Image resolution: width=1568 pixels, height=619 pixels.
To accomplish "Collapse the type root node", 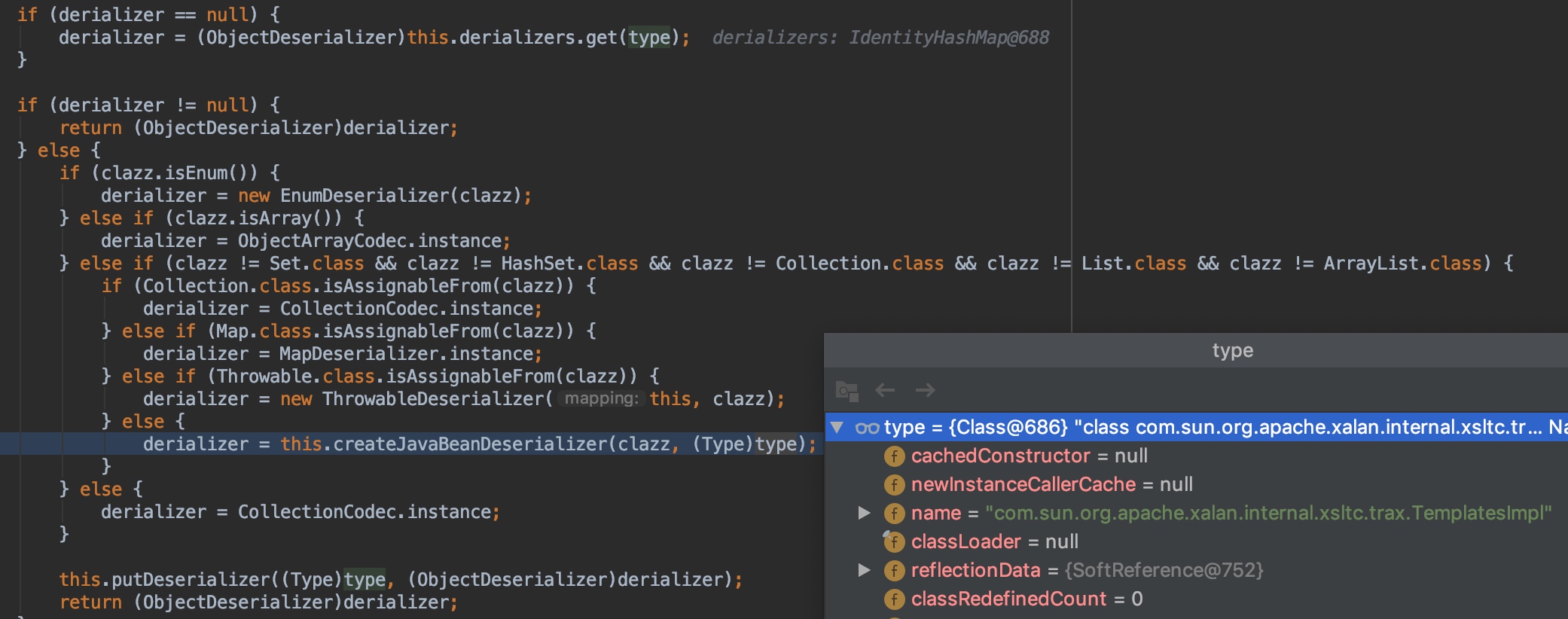I will [x=837, y=428].
